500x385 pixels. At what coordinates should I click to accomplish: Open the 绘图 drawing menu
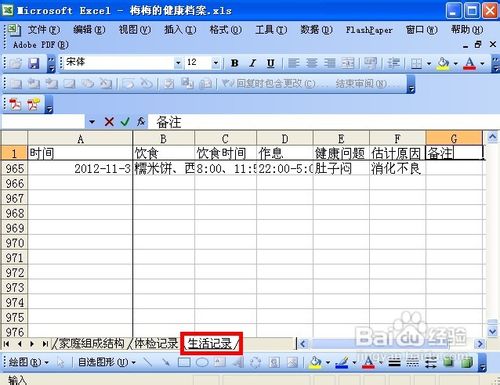coord(29,362)
